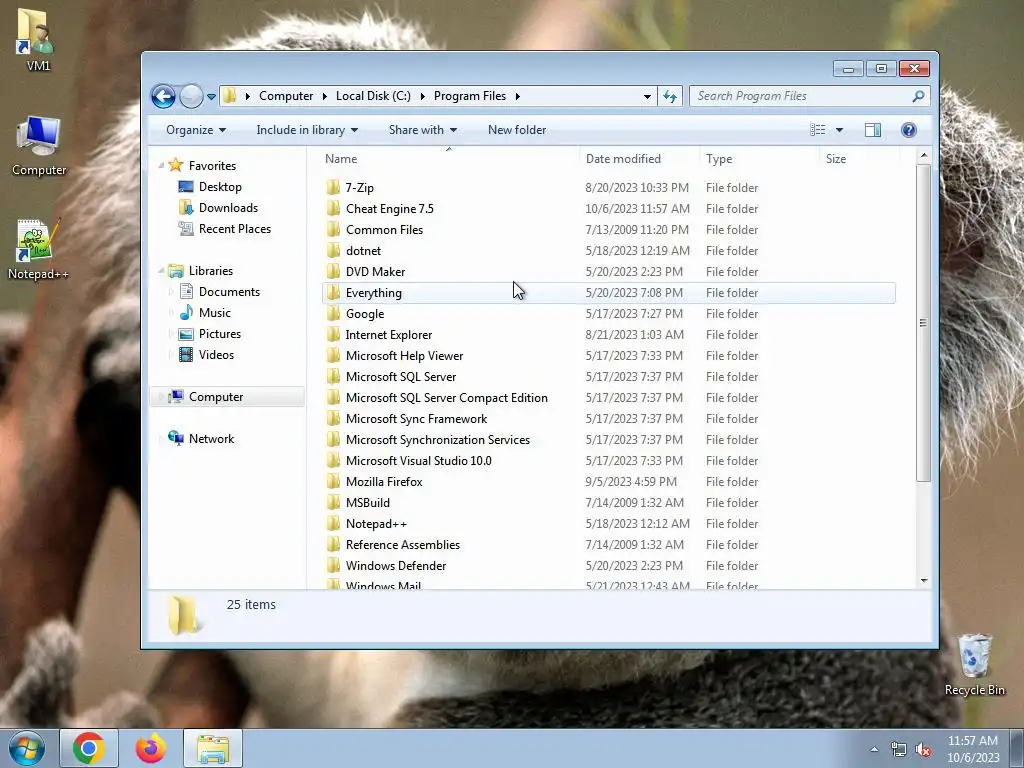Select the MSBuild folder name

pyautogui.click(x=368, y=502)
